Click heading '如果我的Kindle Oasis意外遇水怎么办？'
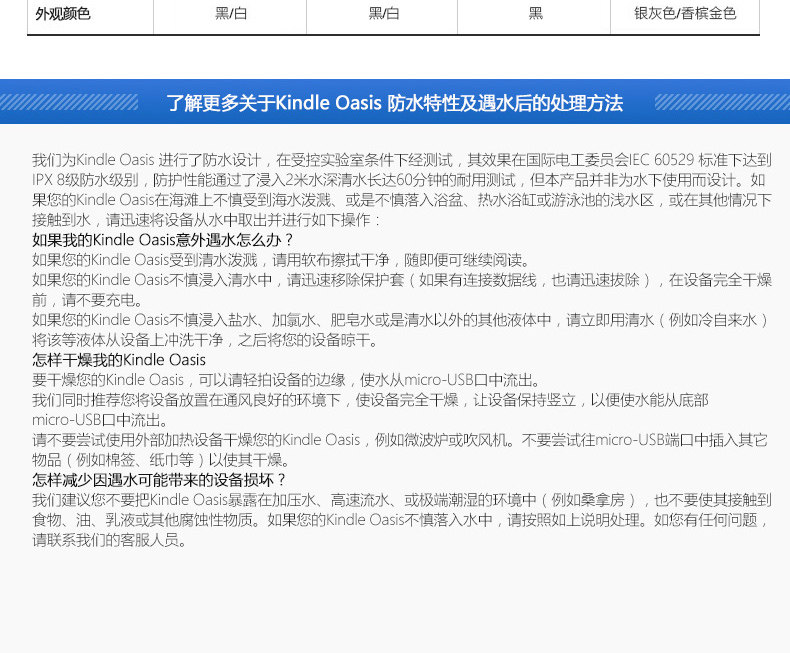 coord(163,240)
